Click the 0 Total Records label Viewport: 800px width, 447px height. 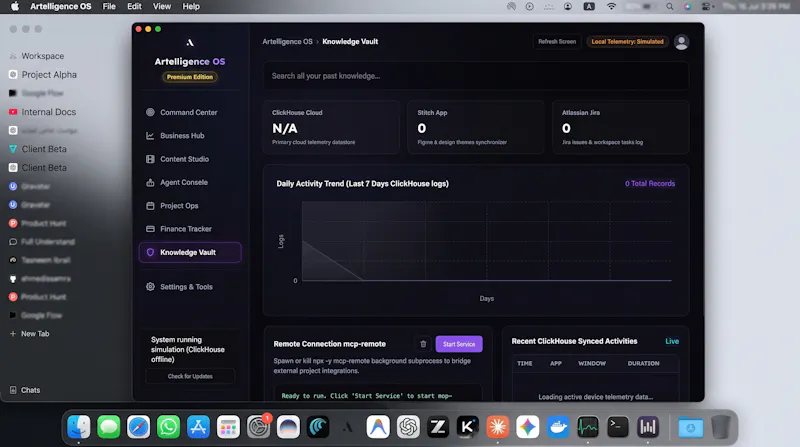coord(649,184)
